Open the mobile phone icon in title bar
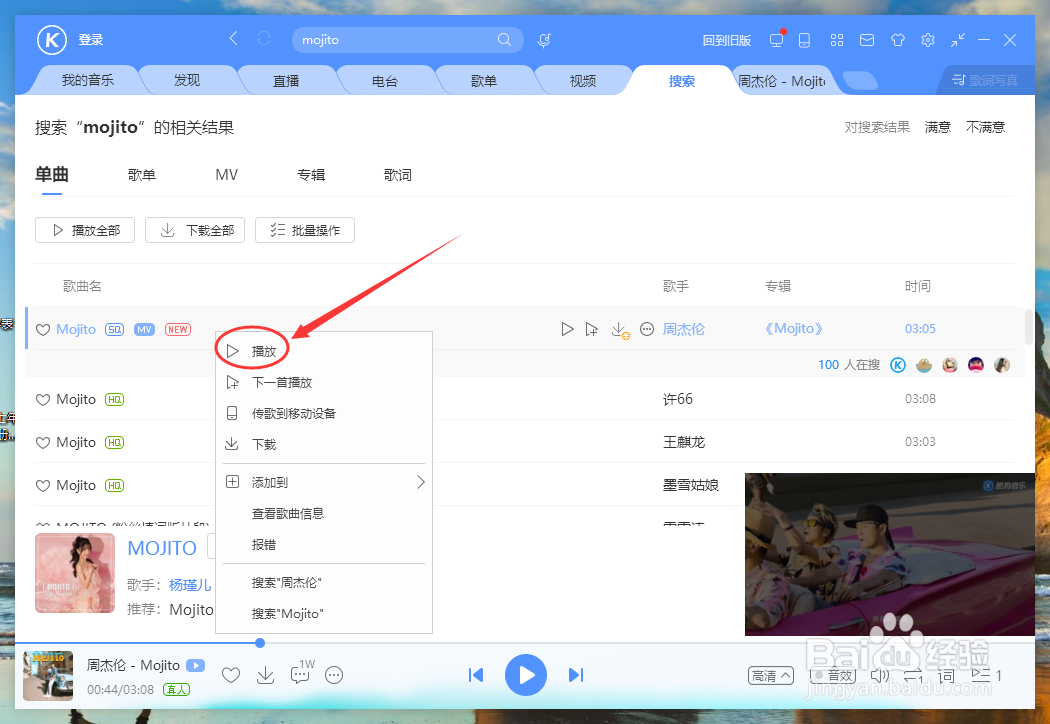 (x=804, y=40)
